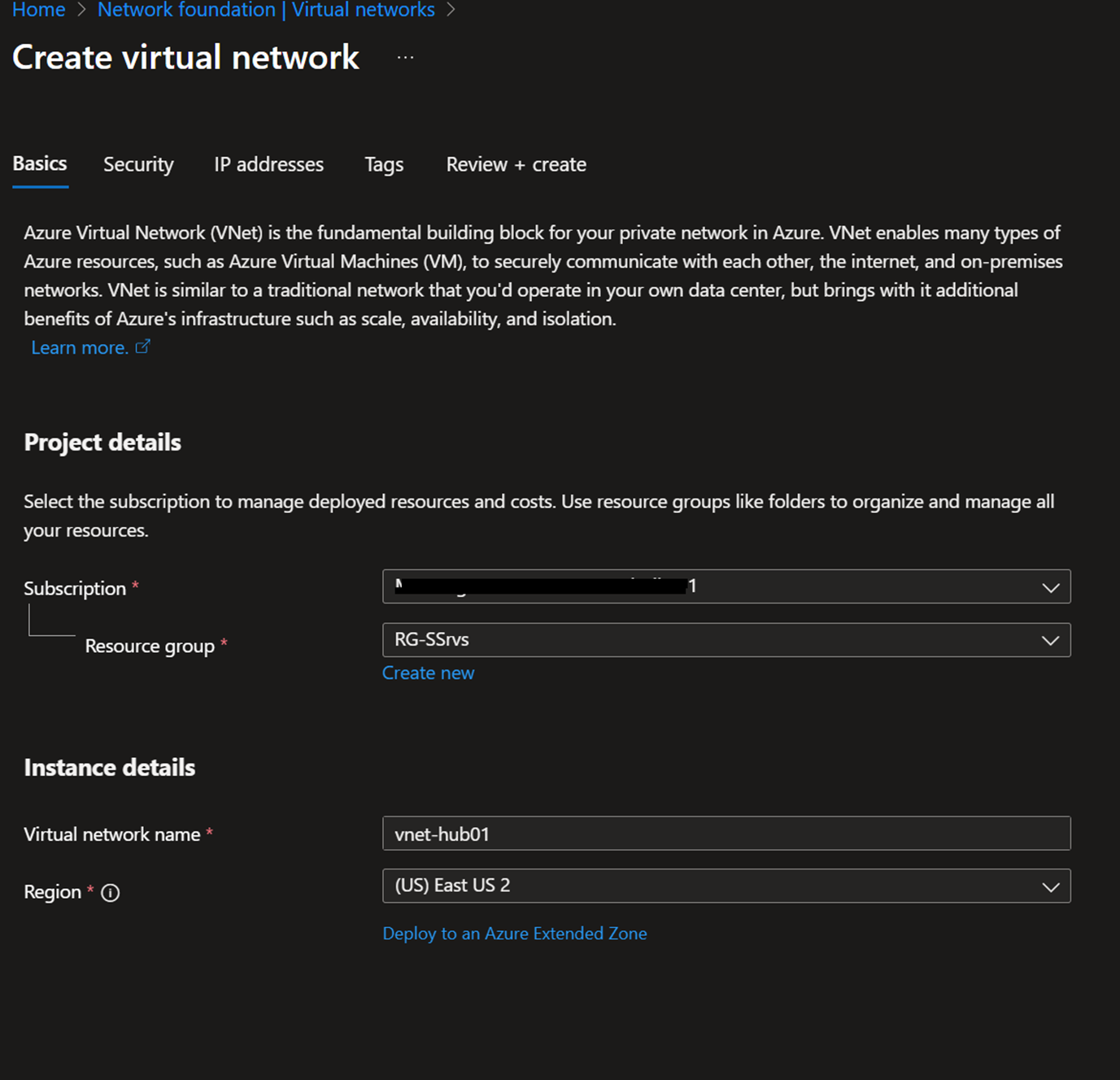The width and height of the screenshot is (1120, 1080).
Task: Go to Network foundation Virtual networks breadcrumb
Action: 266,10
